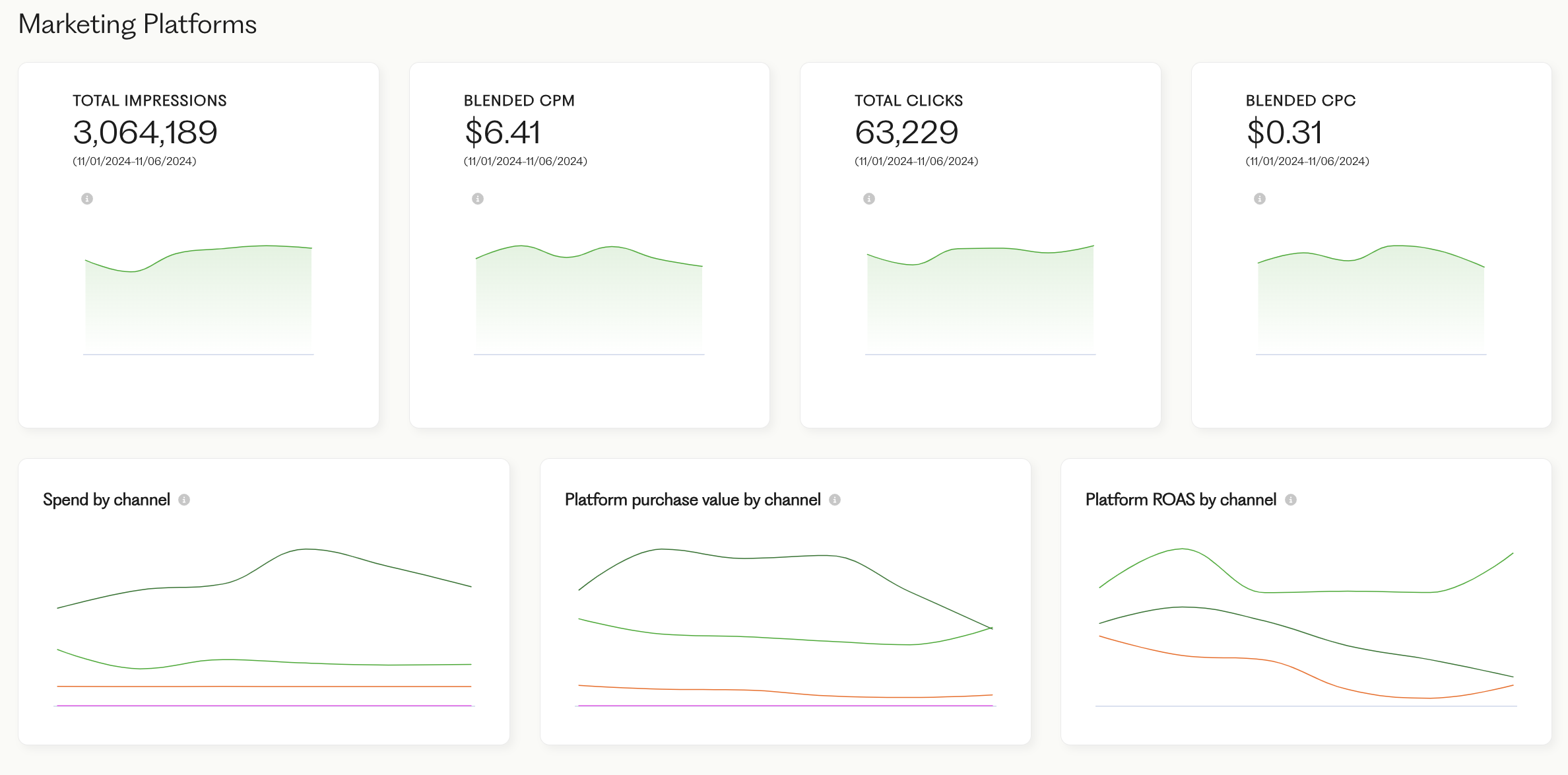
Task: Click the Spend by channel title
Action: (106, 500)
